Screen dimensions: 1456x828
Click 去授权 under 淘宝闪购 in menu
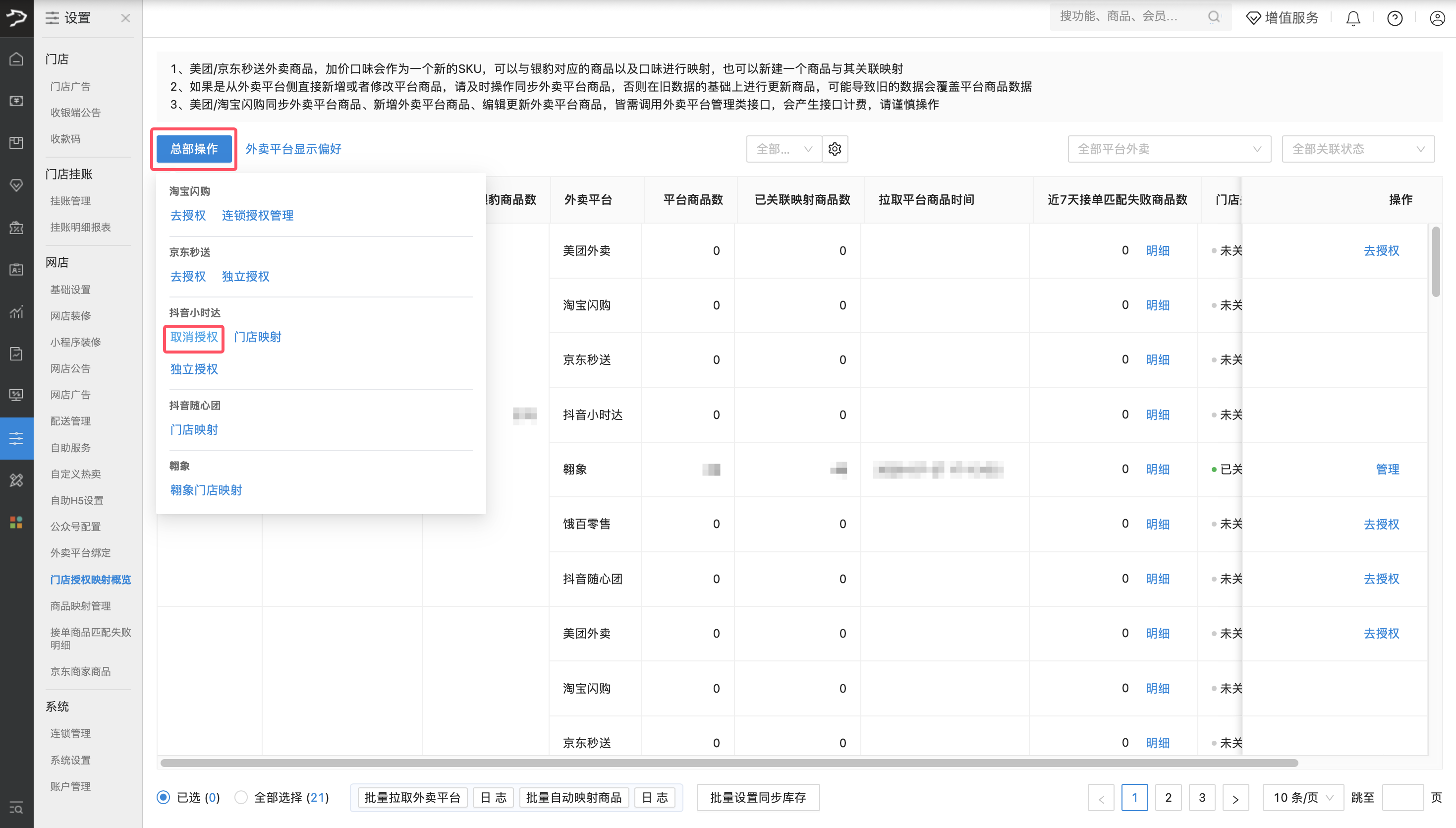tap(188, 216)
